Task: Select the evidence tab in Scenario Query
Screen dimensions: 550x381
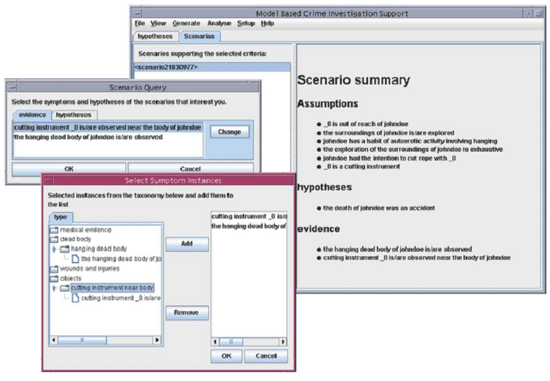Action: click(32, 115)
